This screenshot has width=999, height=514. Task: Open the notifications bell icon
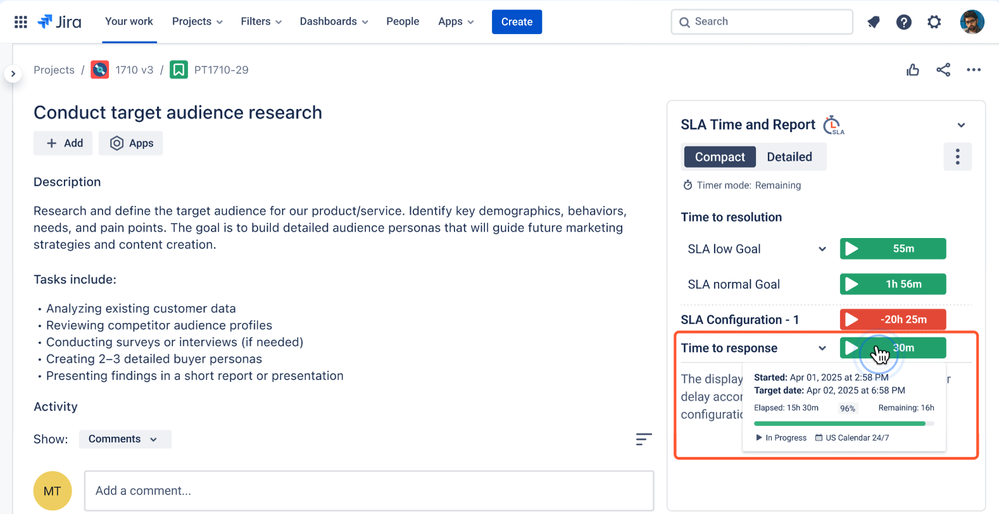tap(873, 22)
